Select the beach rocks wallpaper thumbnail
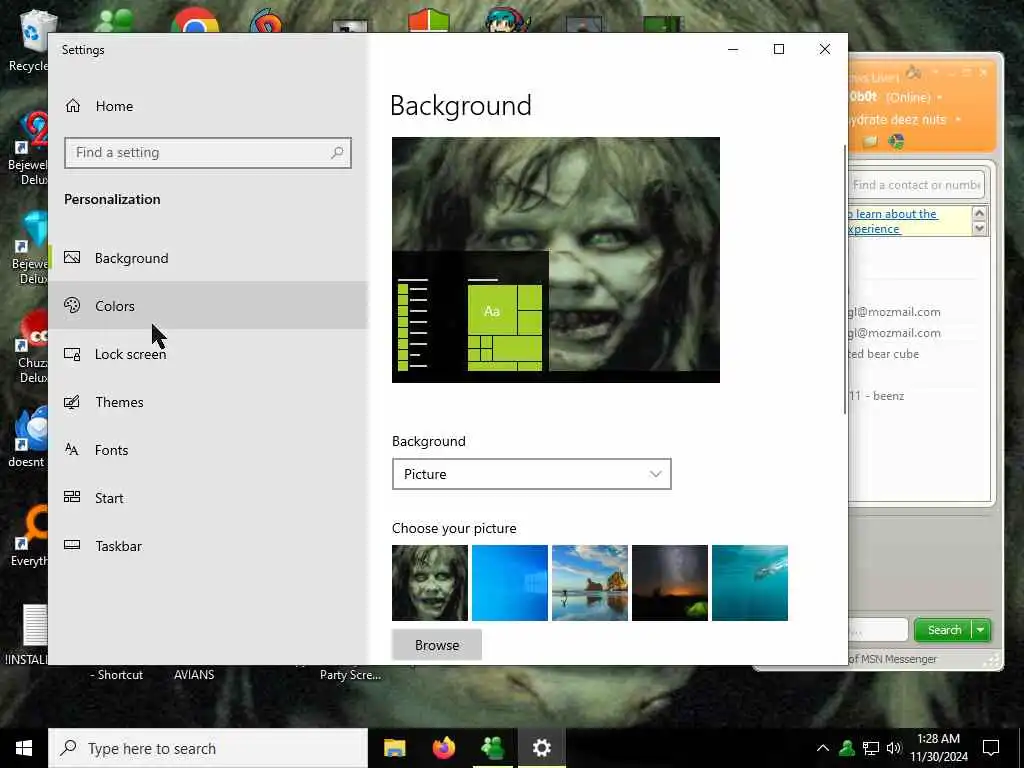The height and width of the screenshot is (768, 1024). click(590, 583)
